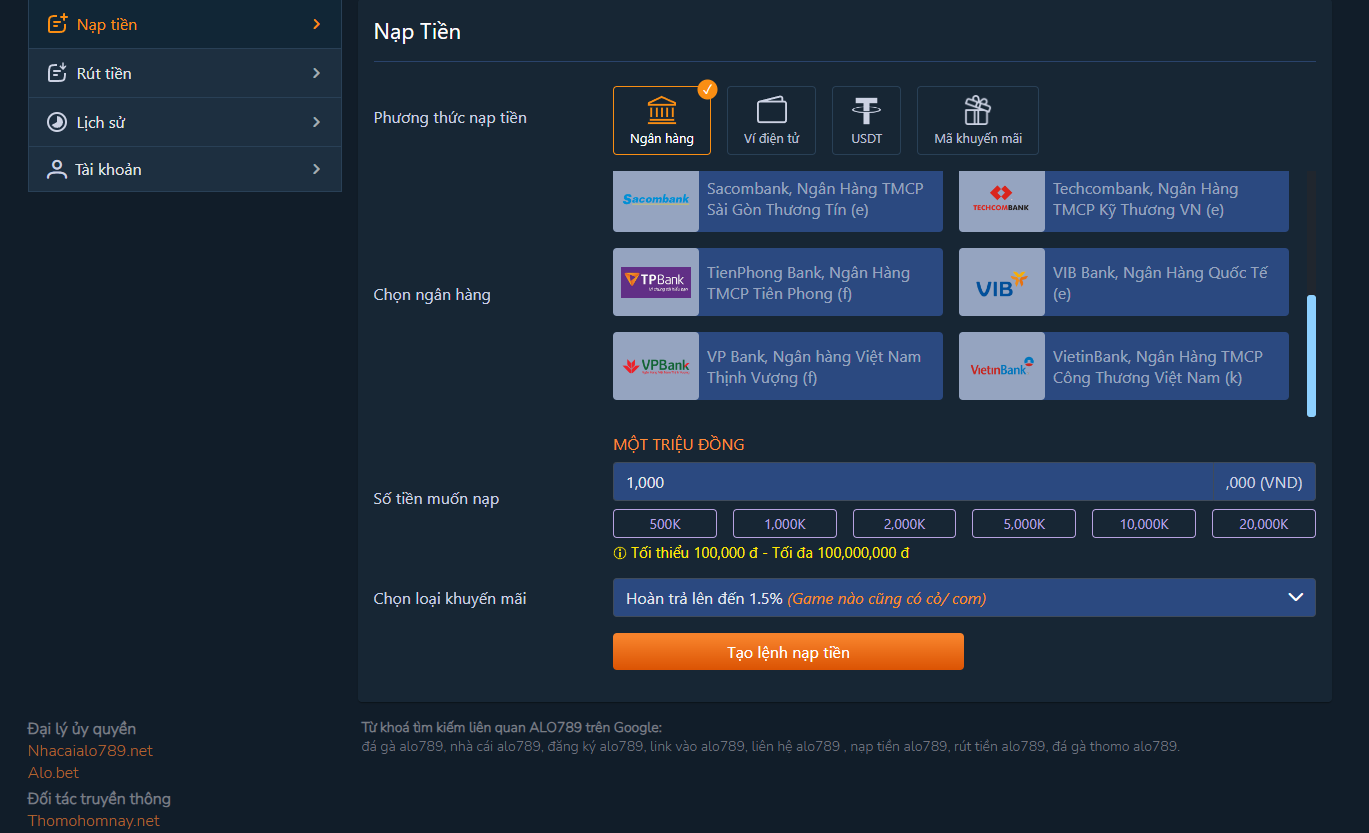Click the info icon beside Tối thiểu
This screenshot has width=1369, height=833.
click(x=619, y=553)
